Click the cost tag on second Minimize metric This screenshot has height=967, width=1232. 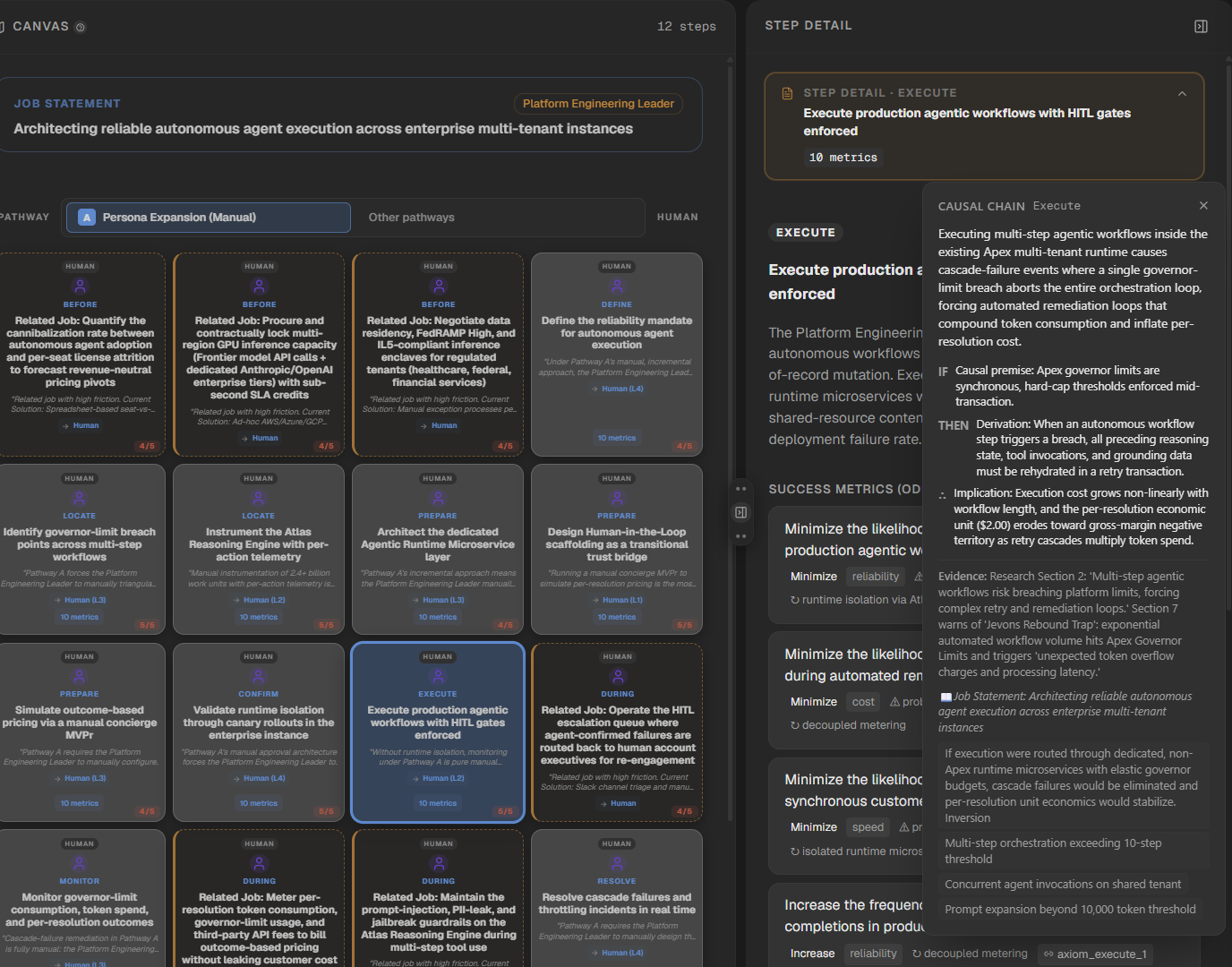point(863,703)
